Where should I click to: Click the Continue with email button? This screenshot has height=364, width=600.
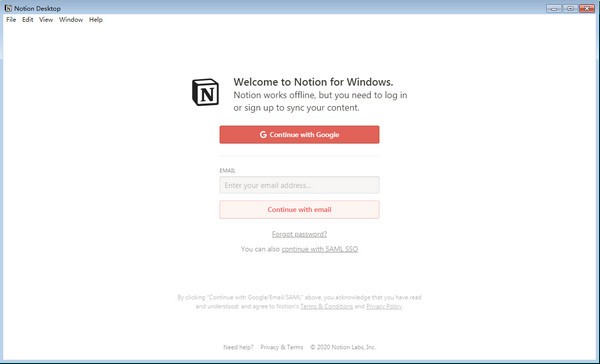coord(299,210)
